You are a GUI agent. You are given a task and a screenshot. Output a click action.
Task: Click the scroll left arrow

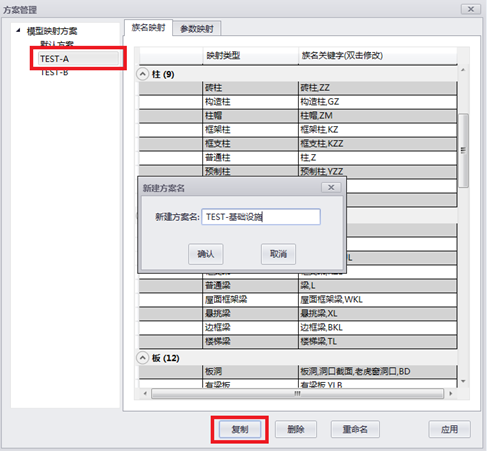click(x=145, y=394)
